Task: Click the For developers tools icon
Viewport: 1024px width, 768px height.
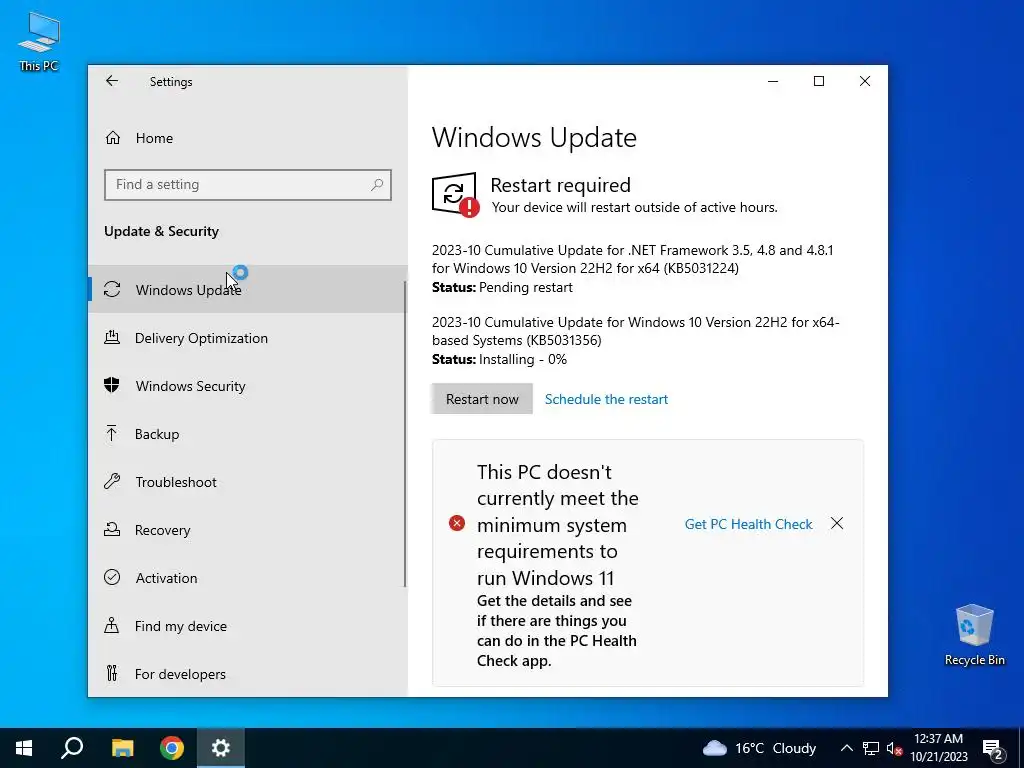Action: click(x=112, y=673)
